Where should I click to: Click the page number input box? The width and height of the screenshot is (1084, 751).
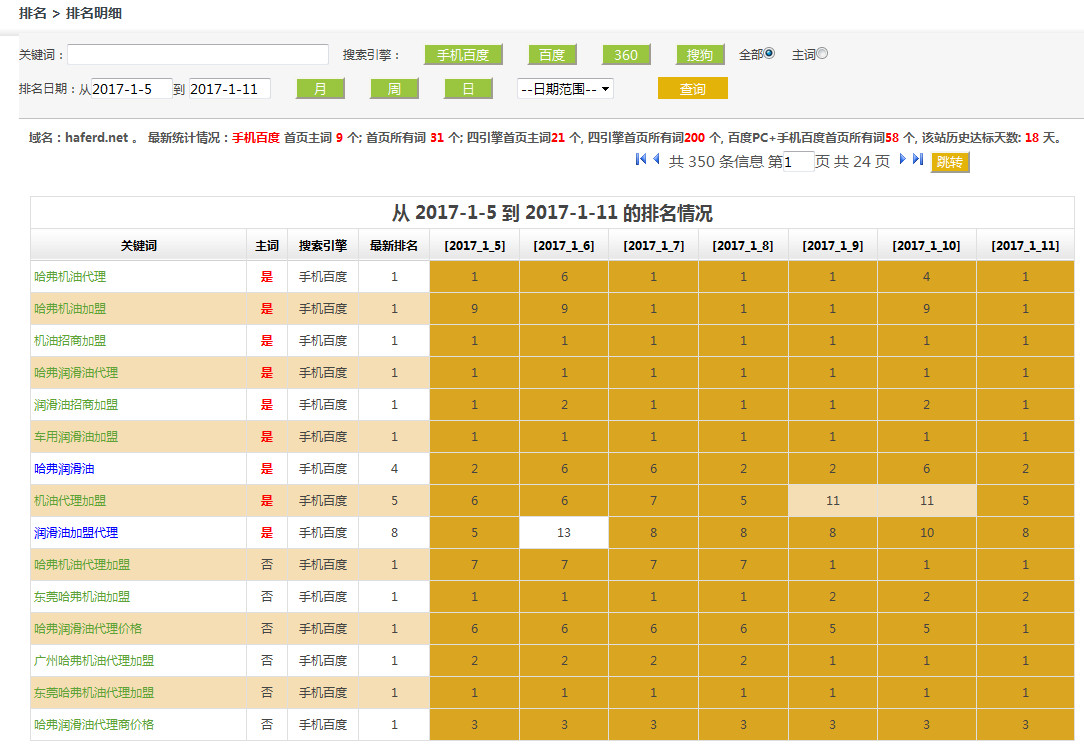(x=798, y=162)
